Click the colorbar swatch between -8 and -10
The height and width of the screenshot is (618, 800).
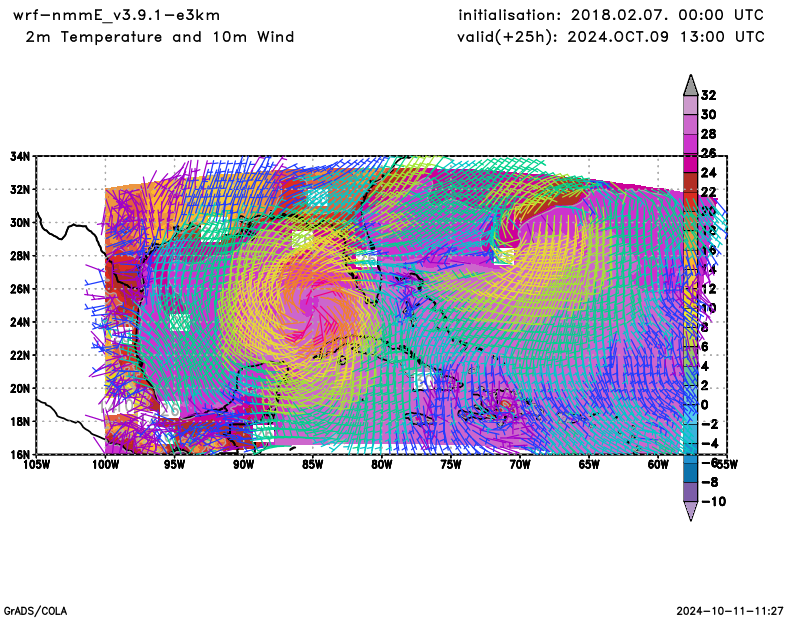click(x=690, y=492)
